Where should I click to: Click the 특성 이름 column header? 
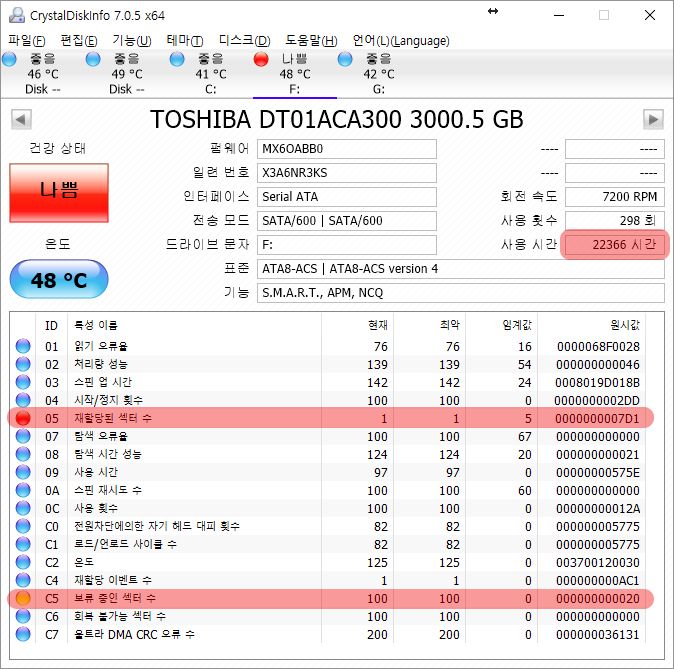click(x=194, y=325)
